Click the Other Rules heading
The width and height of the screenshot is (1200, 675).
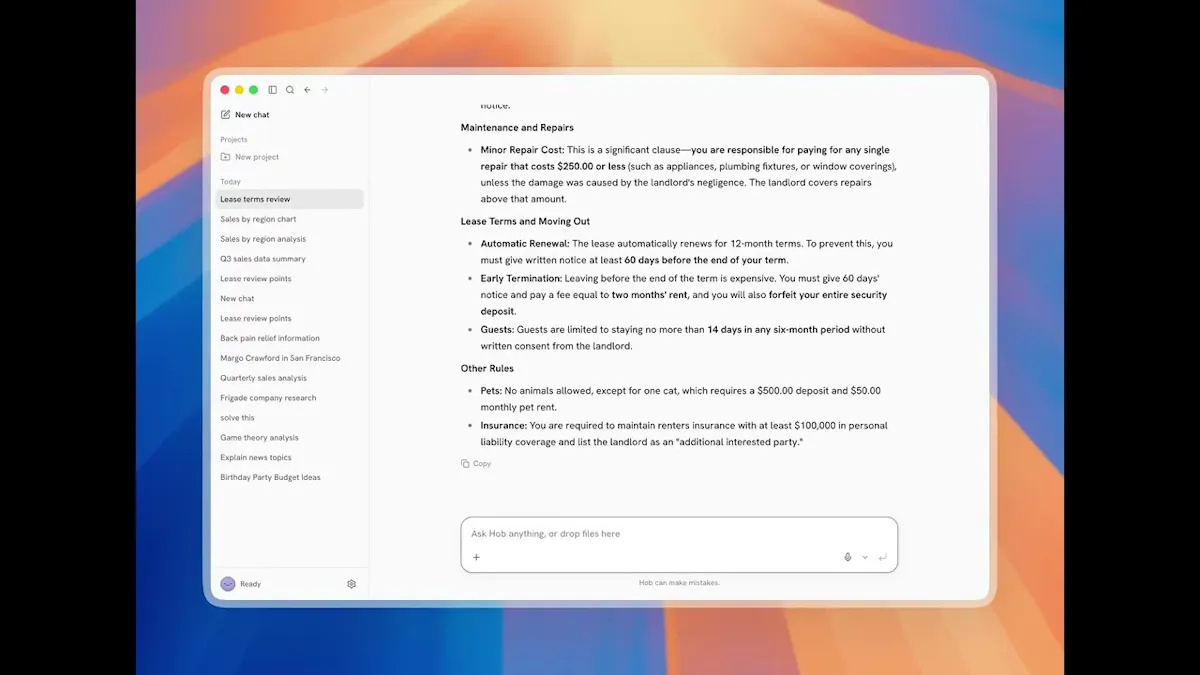click(487, 369)
